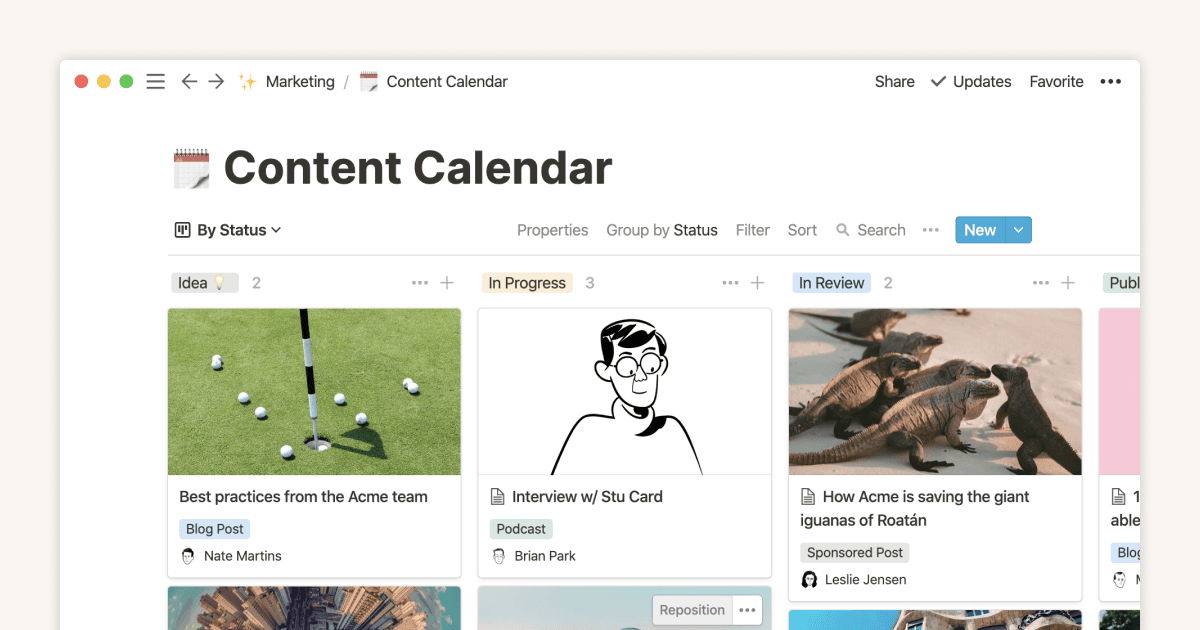Open the sidebar with the hamburger icon

[155, 81]
